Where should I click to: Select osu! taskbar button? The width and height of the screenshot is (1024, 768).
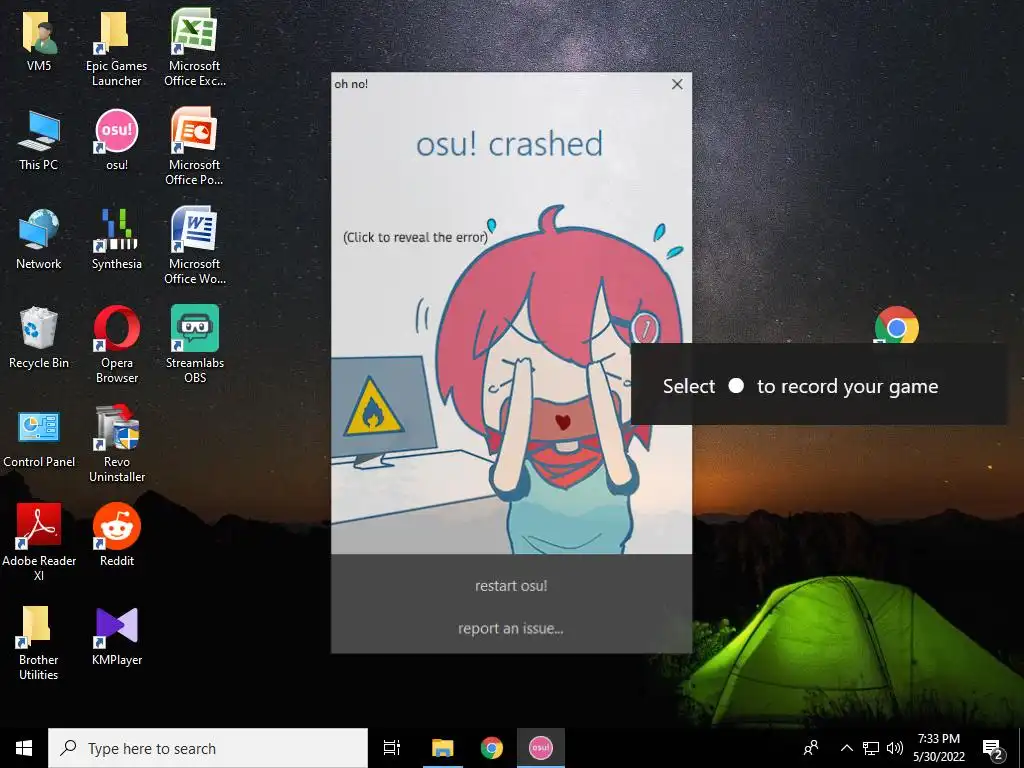[541, 748]
